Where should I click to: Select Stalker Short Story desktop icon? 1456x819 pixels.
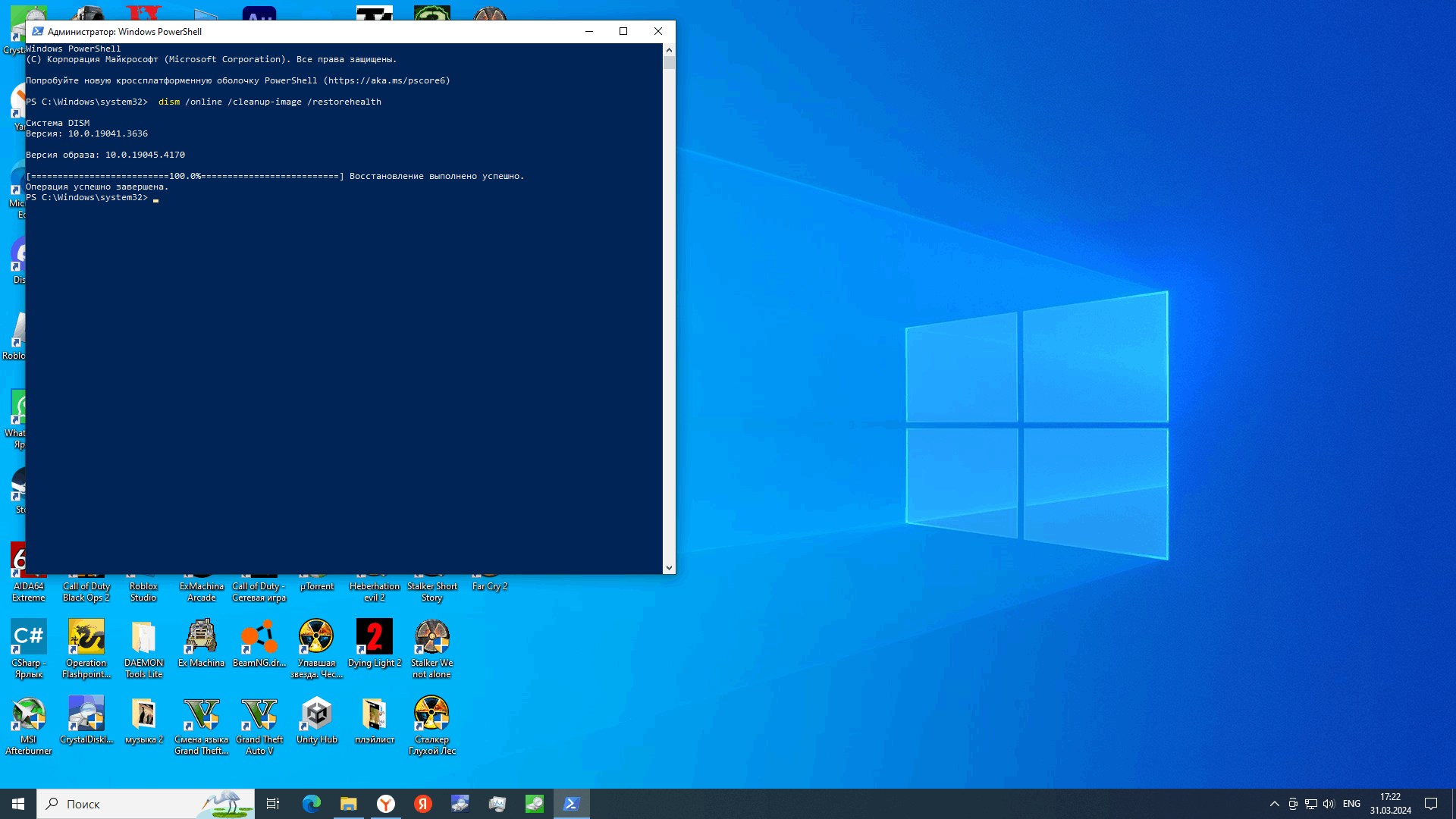click(x=432, y=591)
